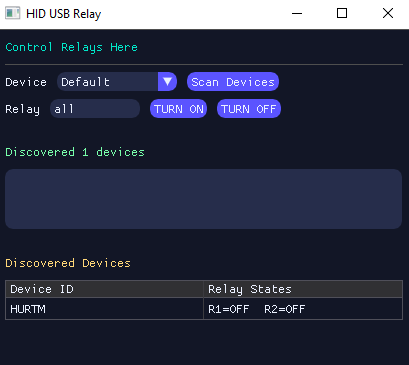Click the HID USB Relay app icon

(13, 13)
